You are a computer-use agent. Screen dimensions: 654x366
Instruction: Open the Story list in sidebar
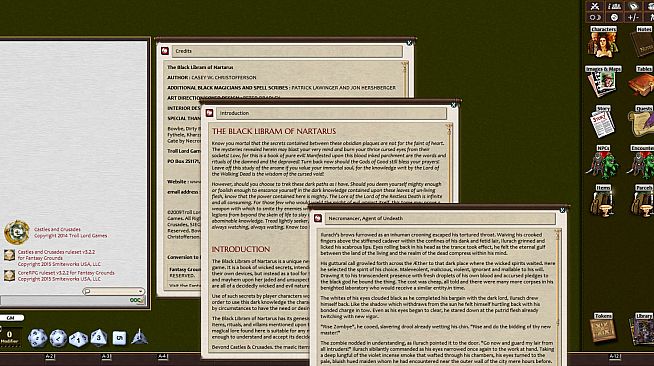coord(603,122)
